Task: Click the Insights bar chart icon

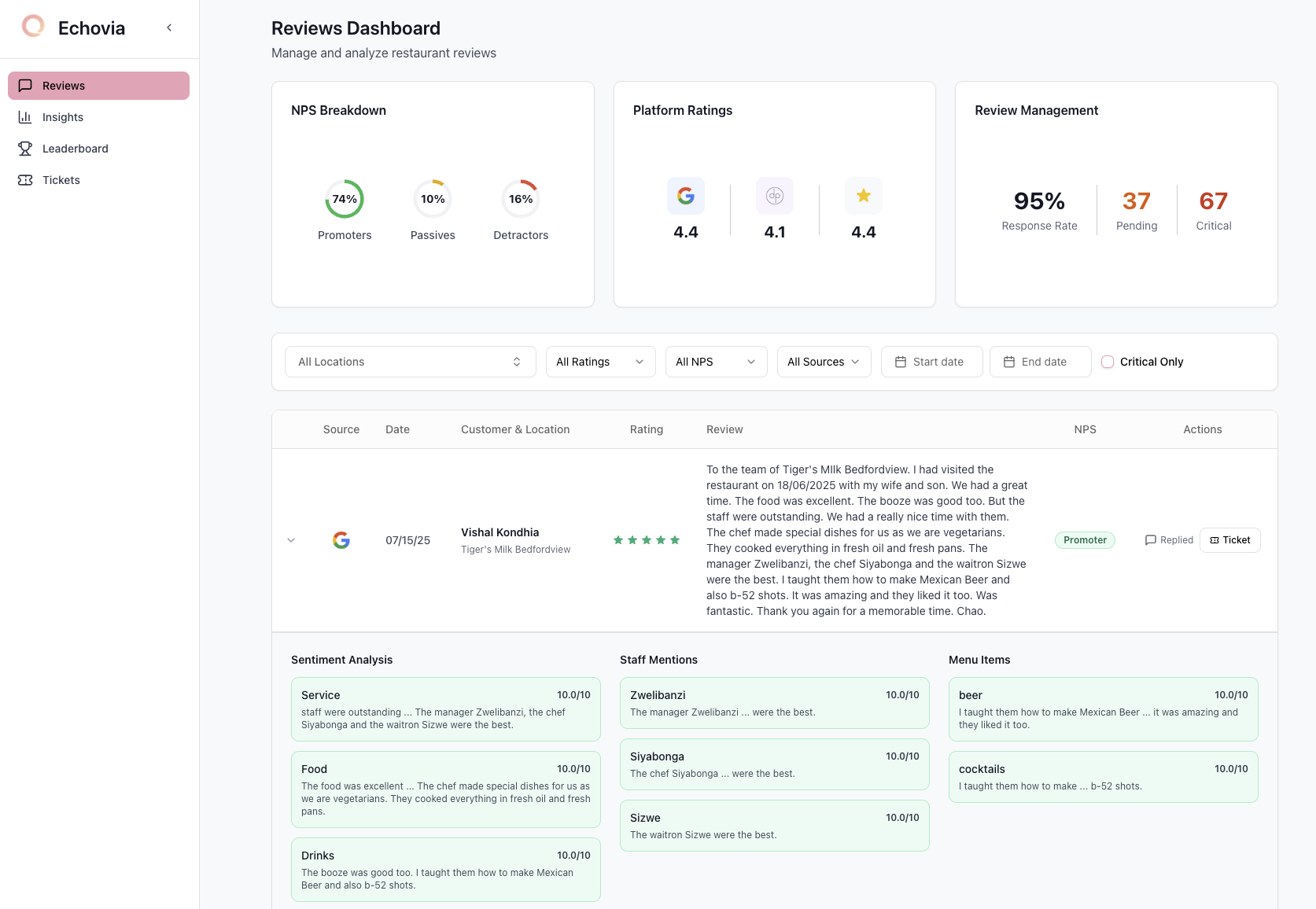Action: coord(25,117)
